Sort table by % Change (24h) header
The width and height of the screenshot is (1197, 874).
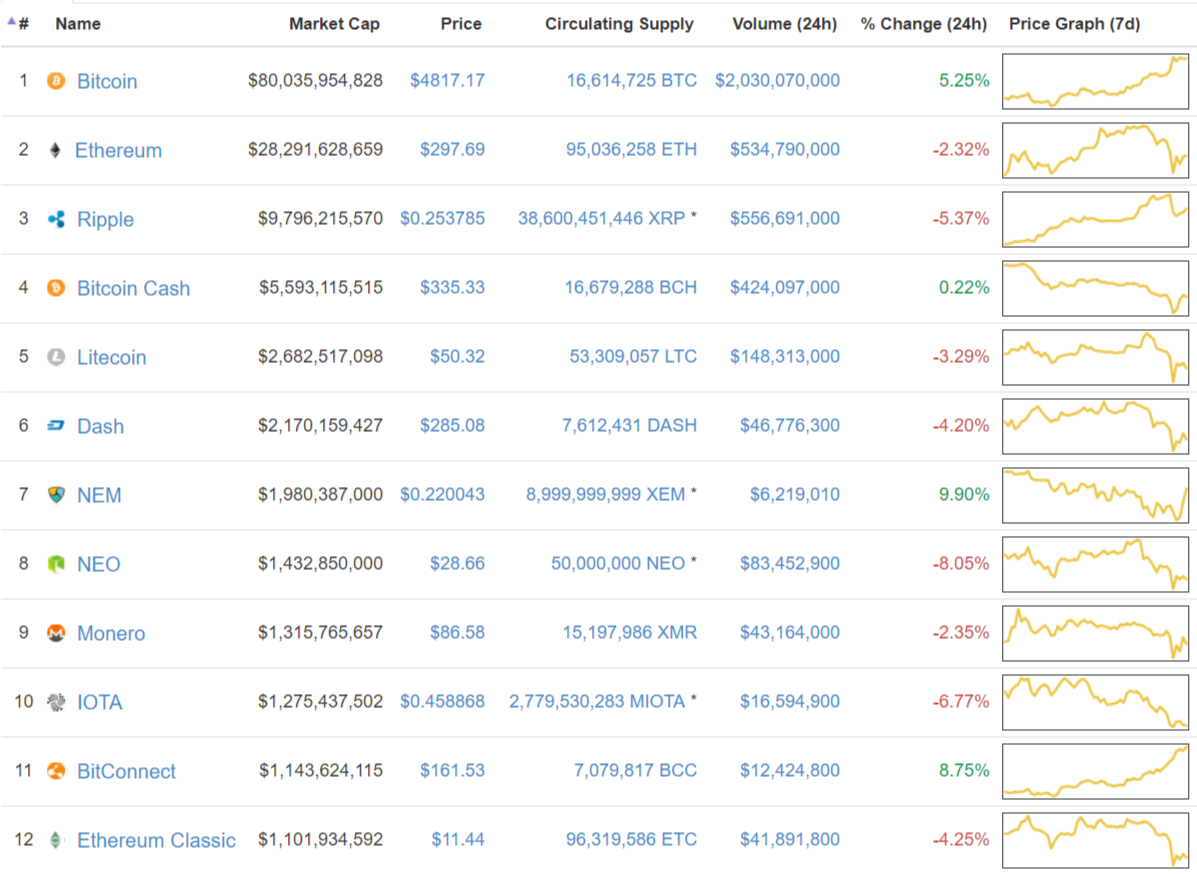point(924,24)
